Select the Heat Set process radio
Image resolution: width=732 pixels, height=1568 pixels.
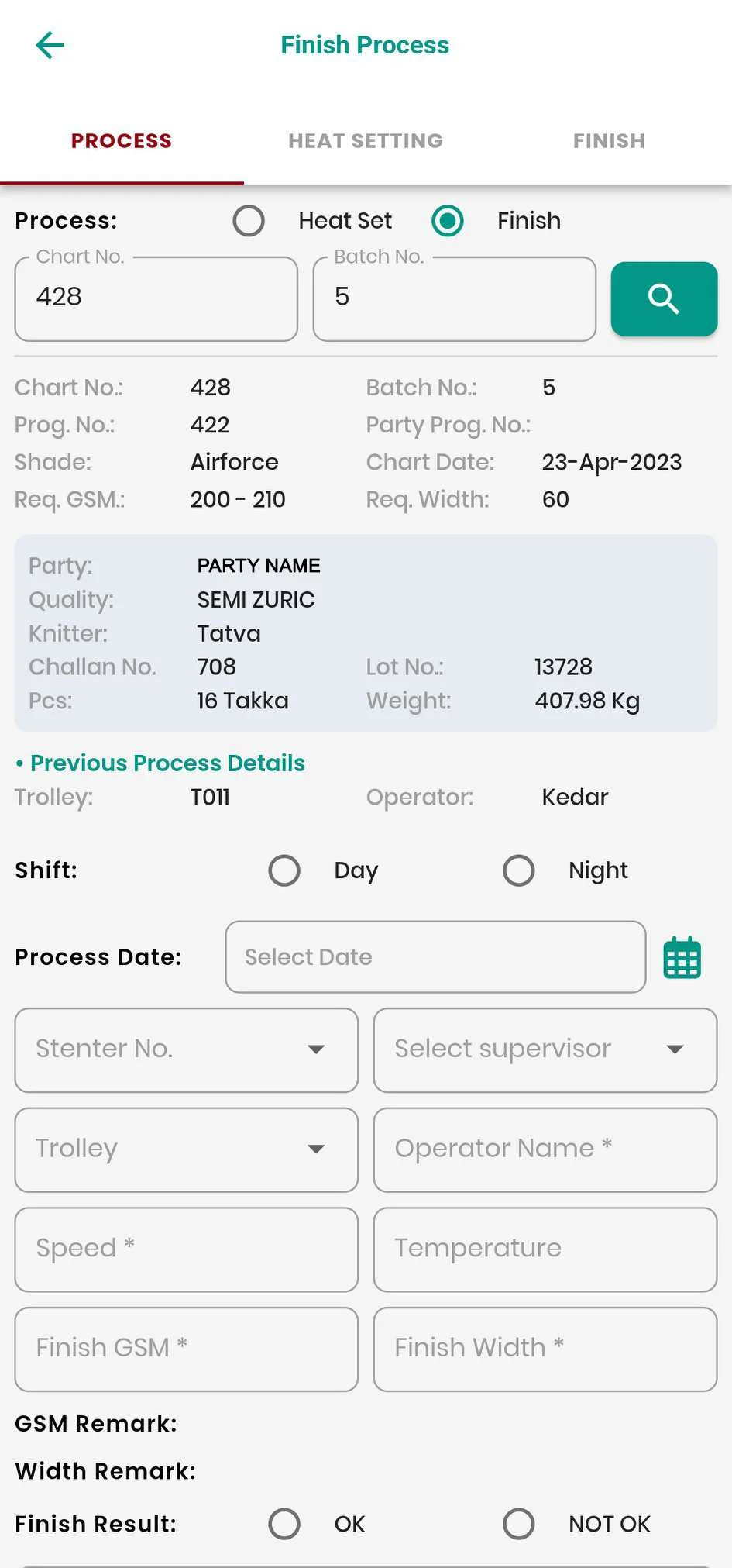pyautogui.click(x=249, y=221)
